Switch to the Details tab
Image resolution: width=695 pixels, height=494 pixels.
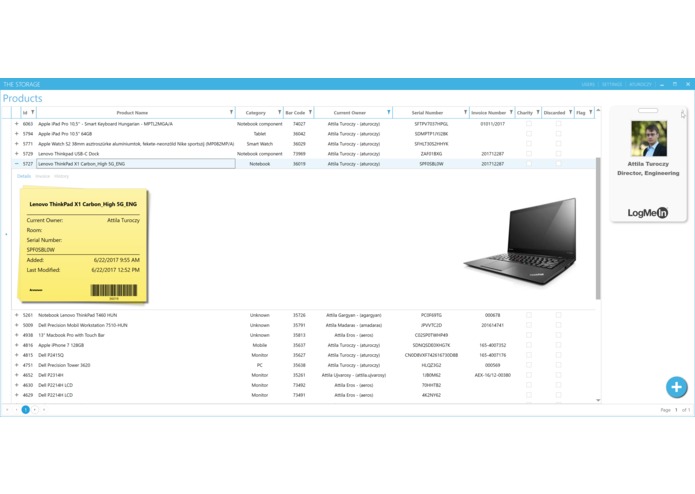[24, 176]
